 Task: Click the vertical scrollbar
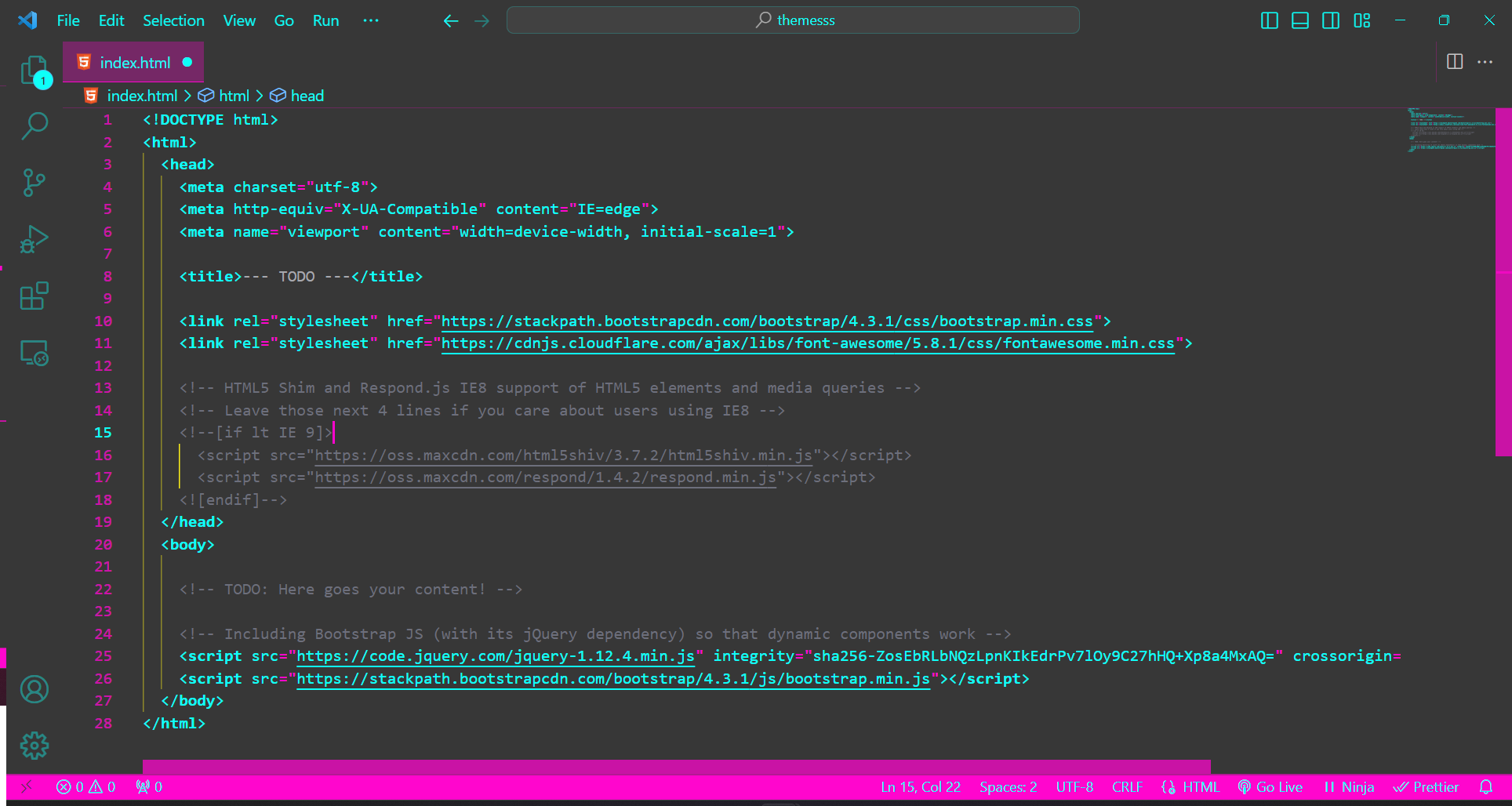coord(1503,282)
